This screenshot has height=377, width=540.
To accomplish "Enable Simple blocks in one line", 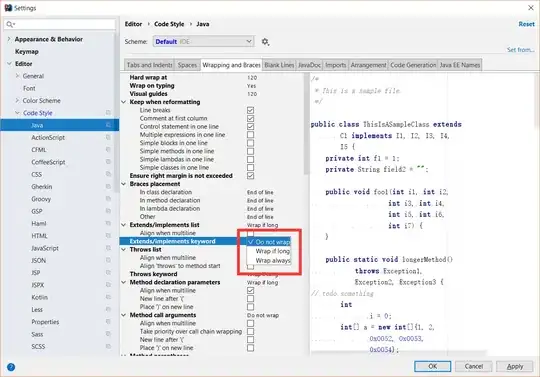I will coord(250,143).
